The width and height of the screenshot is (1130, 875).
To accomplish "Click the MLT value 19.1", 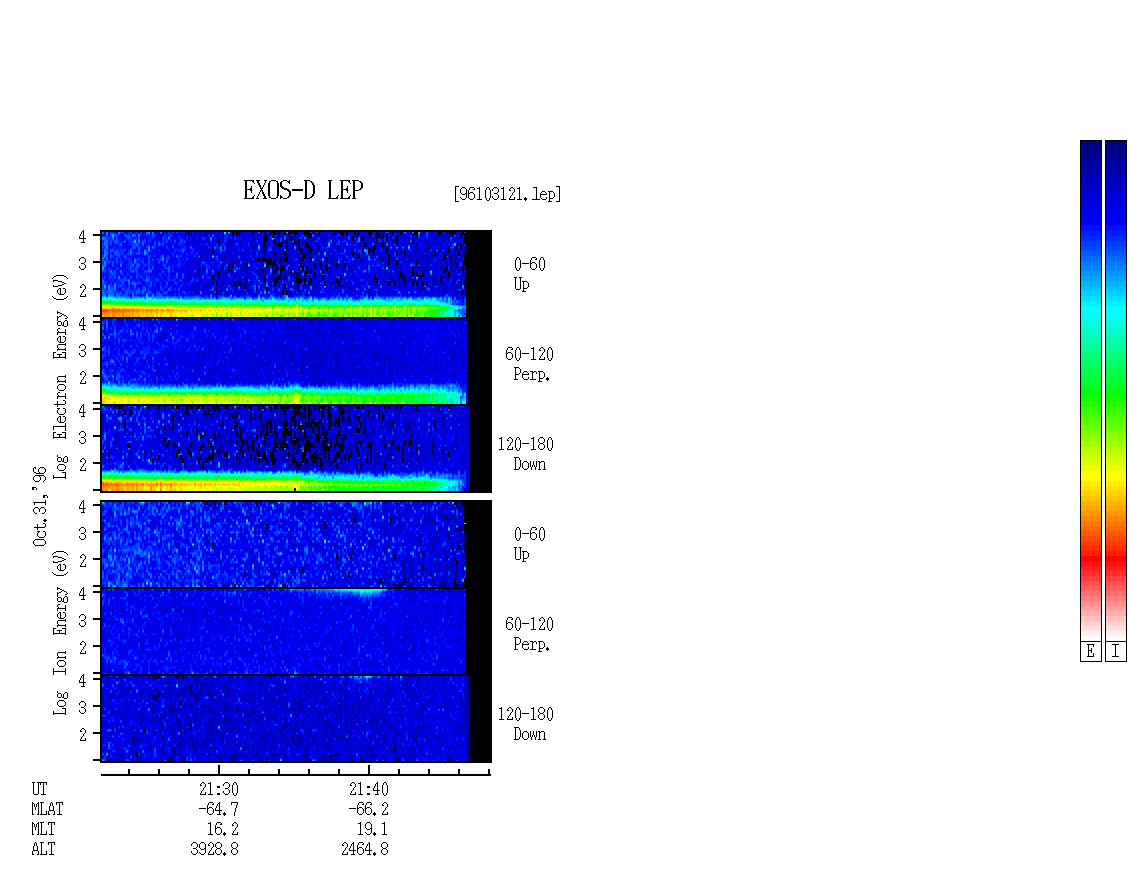I will [373, 830].
